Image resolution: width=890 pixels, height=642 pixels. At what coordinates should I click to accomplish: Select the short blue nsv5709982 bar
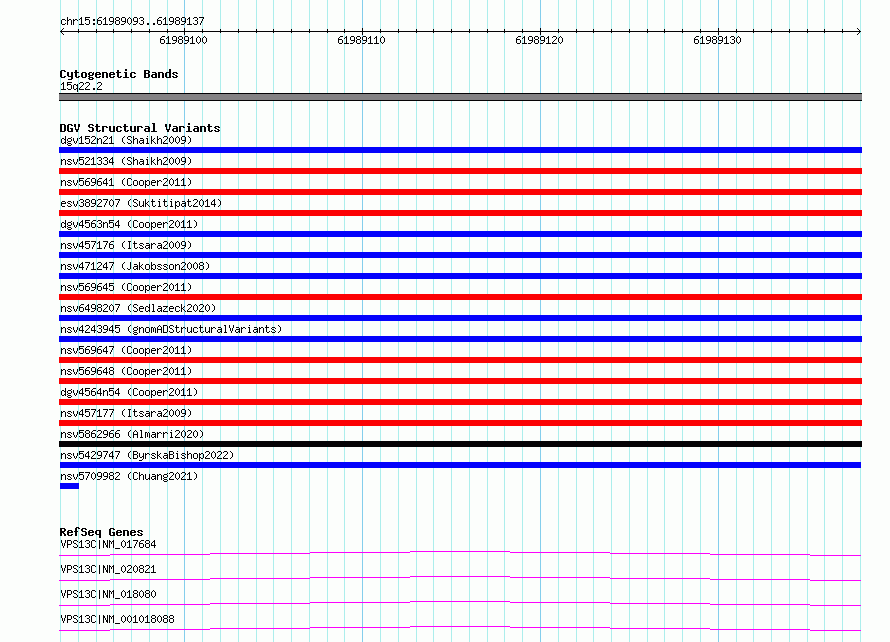click(69, 486)
